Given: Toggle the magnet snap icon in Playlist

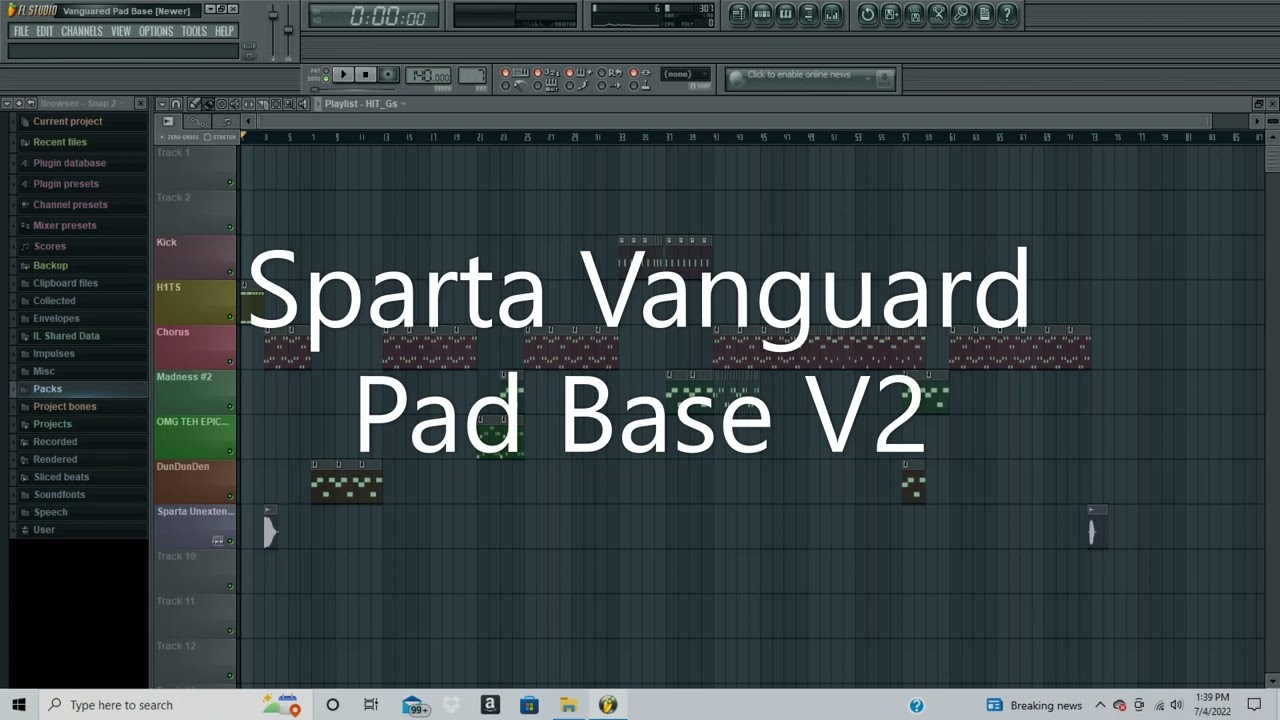Looking at the screenshot, I should point(176,104).
